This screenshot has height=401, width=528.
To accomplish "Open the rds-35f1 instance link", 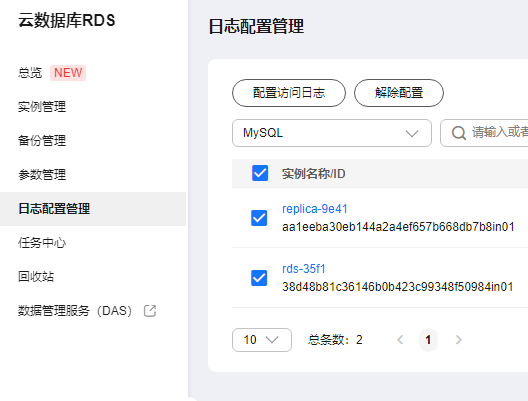I will [x=304, y=269].
